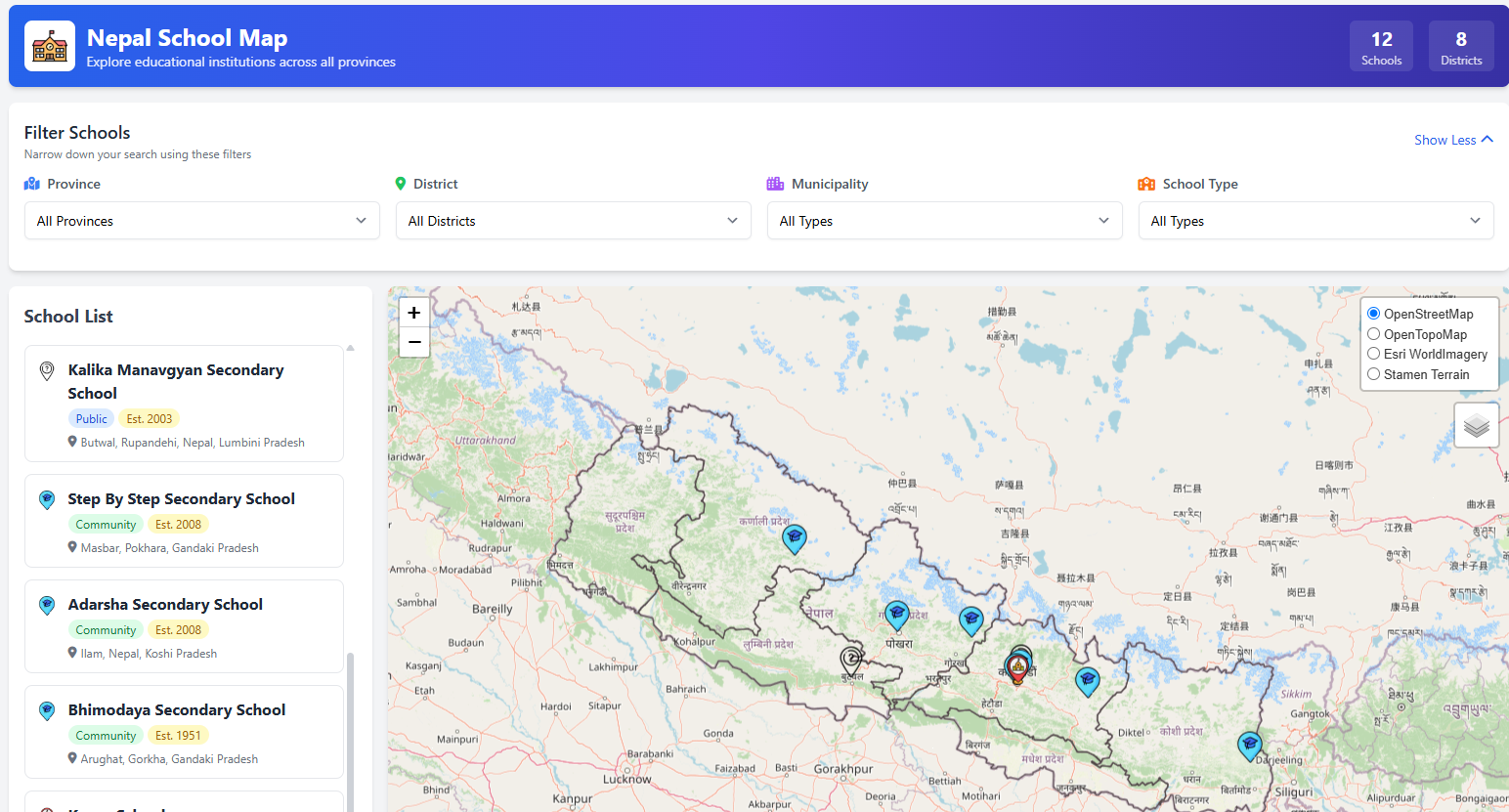Click the school list scrollbar thumb
The image size is (1509, 812).
pyautogui.click(x=351, y=731)
